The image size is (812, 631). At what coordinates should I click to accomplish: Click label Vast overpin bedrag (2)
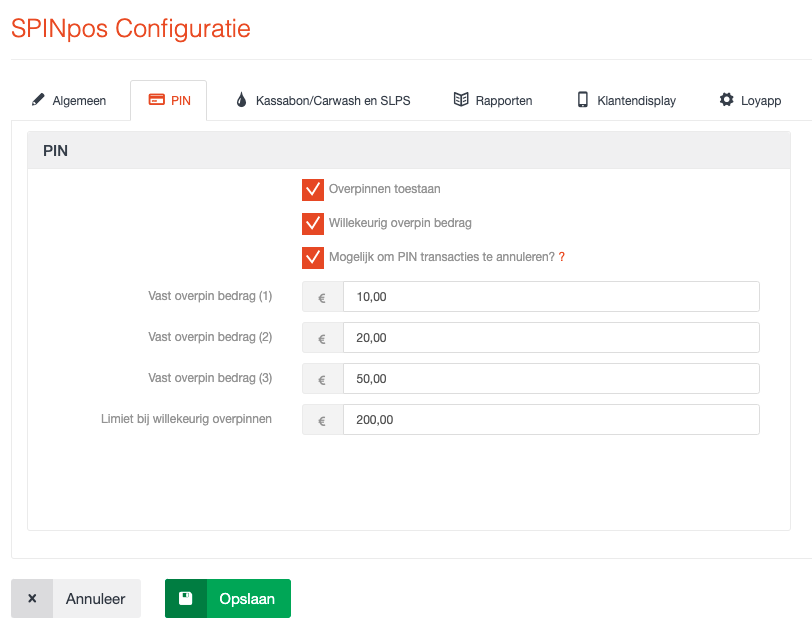[x=210, y=337]
